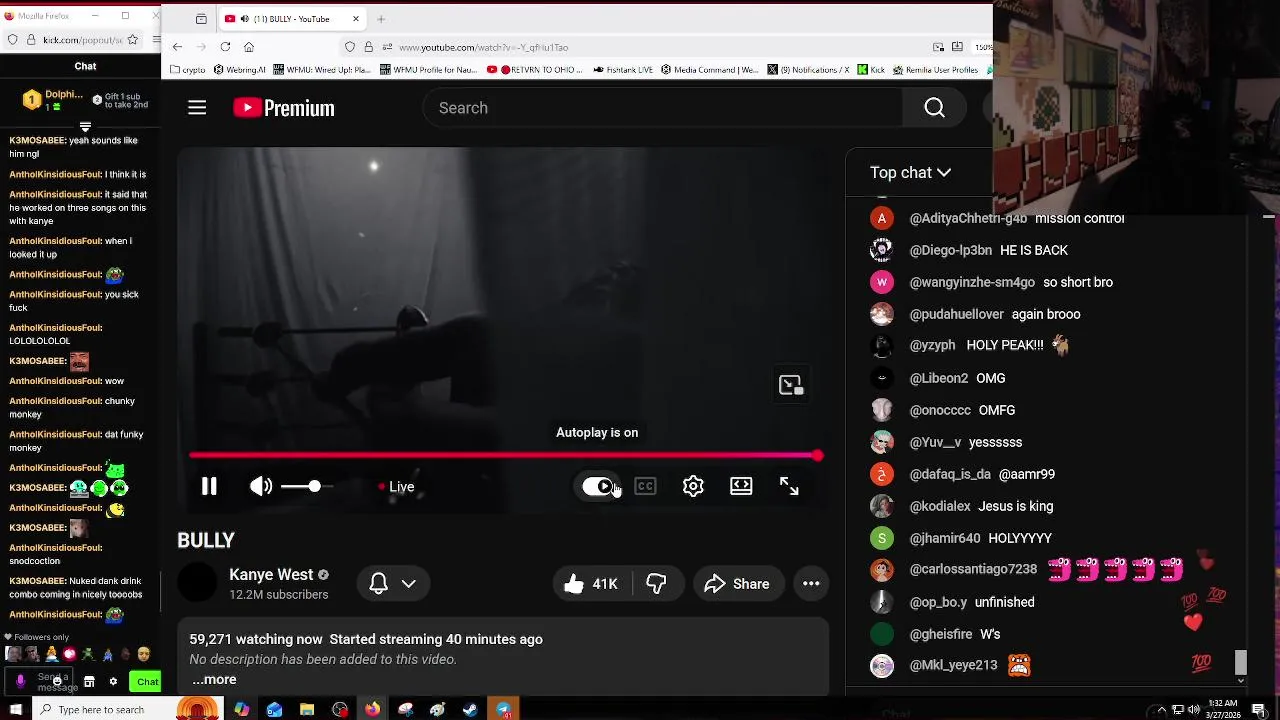Expand description with ...more
1280x720 pixels.
click(x=214, y=680)
